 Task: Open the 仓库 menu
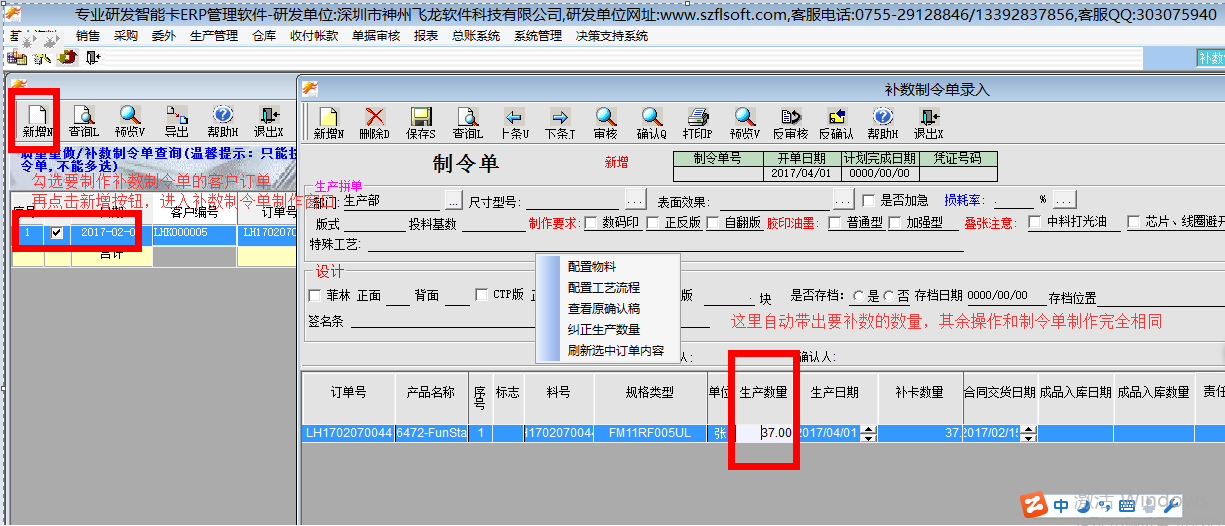pos(264,36)
